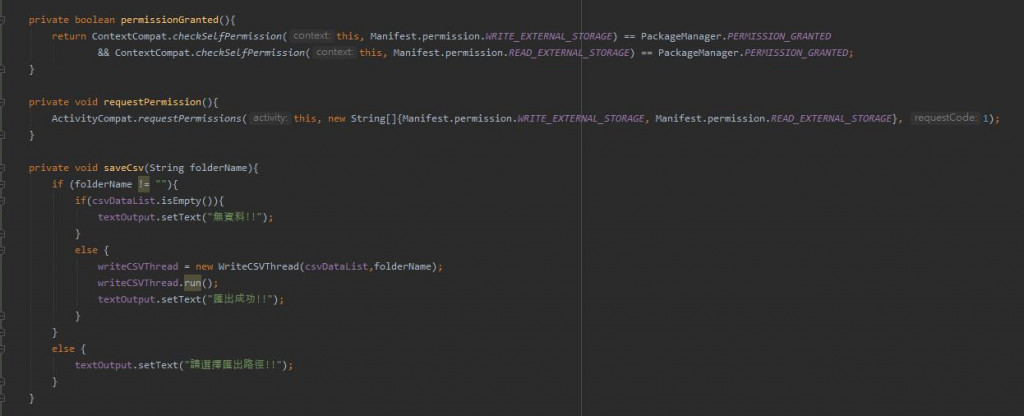Click the isEmpty() call on csvDataList
The width and height of the screenshot is (1024, 416).
coord(189,200)
